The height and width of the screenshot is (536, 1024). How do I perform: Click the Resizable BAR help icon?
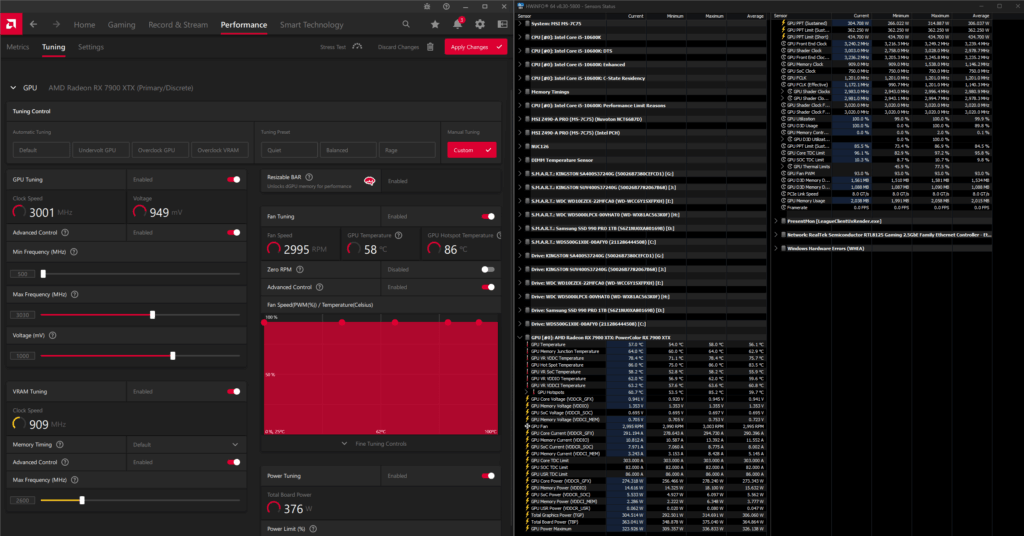coord(309,177)
